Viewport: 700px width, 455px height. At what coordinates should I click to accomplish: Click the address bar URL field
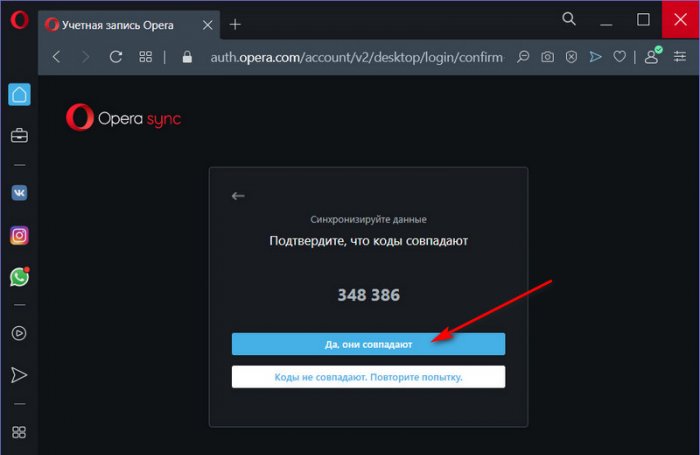pos(350,57)
